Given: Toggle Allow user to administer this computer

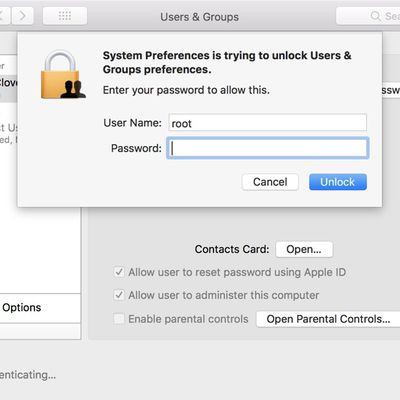Looking at the screenshot, I should point(119,295).
